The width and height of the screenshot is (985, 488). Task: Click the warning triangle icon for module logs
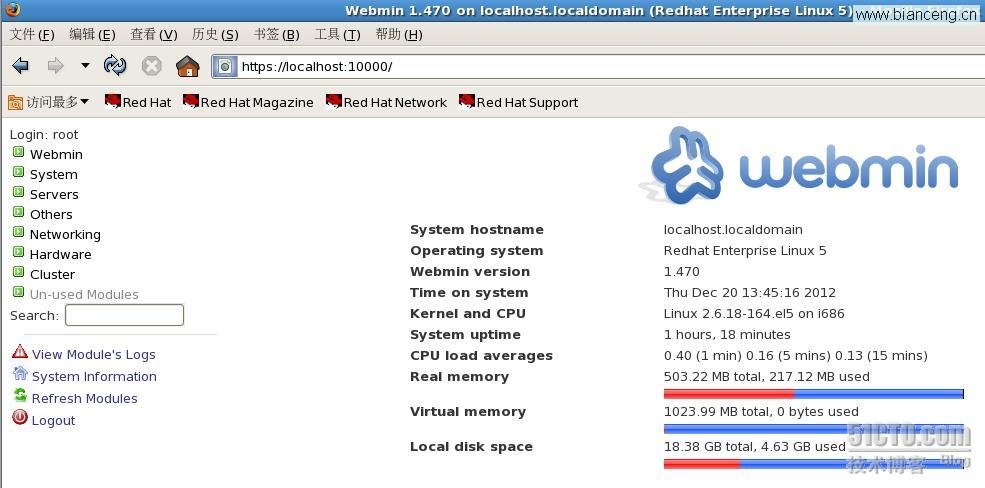(20, 352)
